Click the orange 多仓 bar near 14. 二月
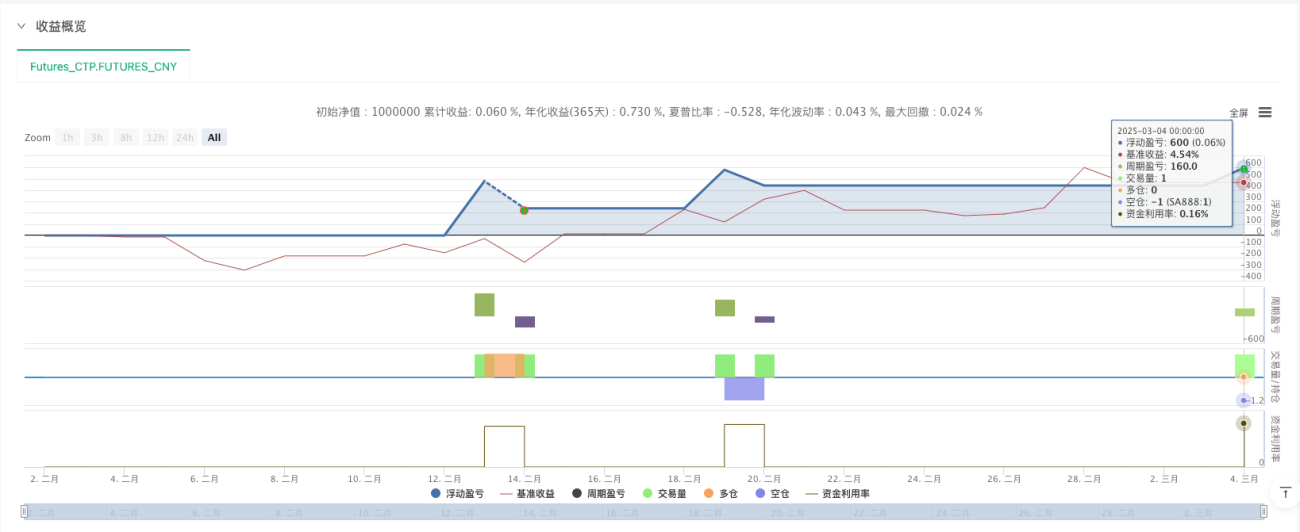1300x532 pixels. tap(505, 365)
